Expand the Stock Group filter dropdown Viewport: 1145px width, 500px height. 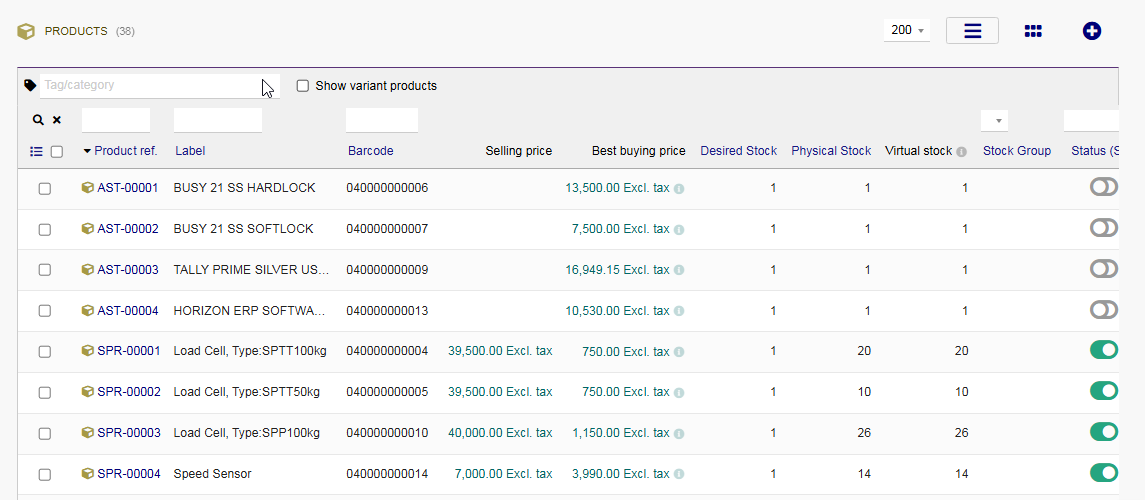tap(995, 121)
